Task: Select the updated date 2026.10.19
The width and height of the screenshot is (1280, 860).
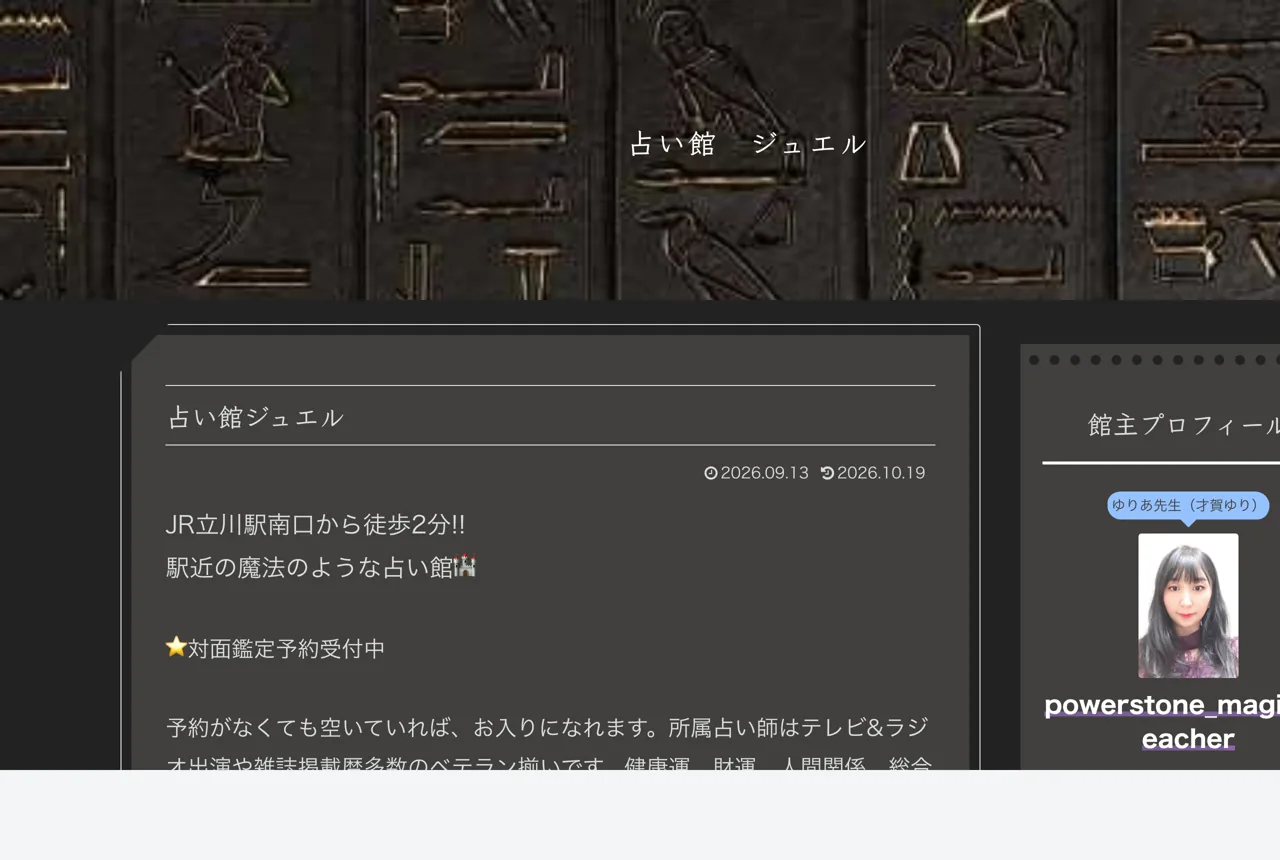Action: pyautogui.click(x=881, y=473)
